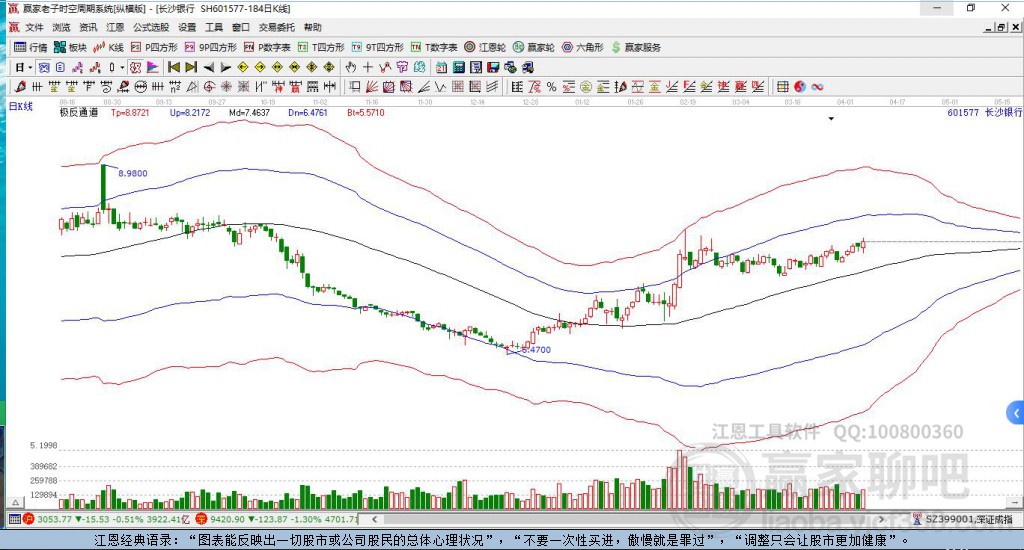Open the 六角形 hexagon tool
The height and width of the screenshot is (550, 1024).
coord(583,47)
